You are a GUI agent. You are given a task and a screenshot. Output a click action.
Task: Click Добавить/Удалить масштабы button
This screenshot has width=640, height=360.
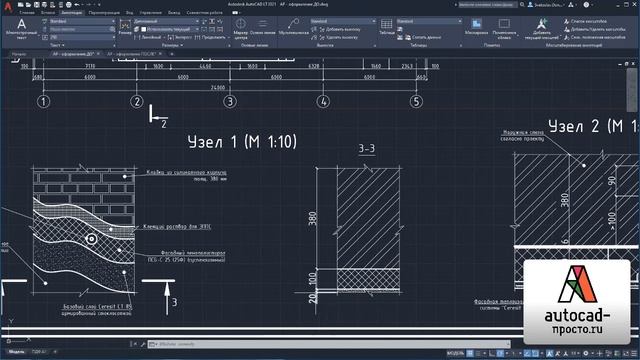(x=595, y=29)
